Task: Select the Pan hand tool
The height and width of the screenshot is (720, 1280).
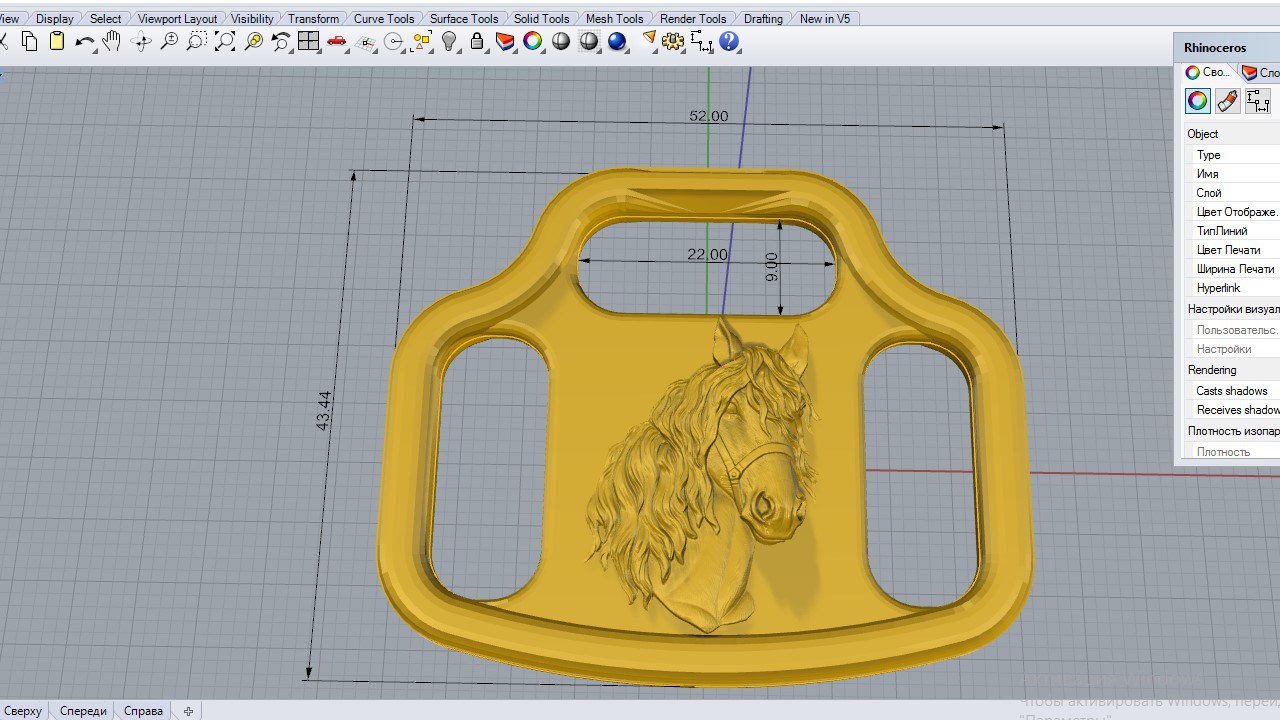Action: point(112,42)
